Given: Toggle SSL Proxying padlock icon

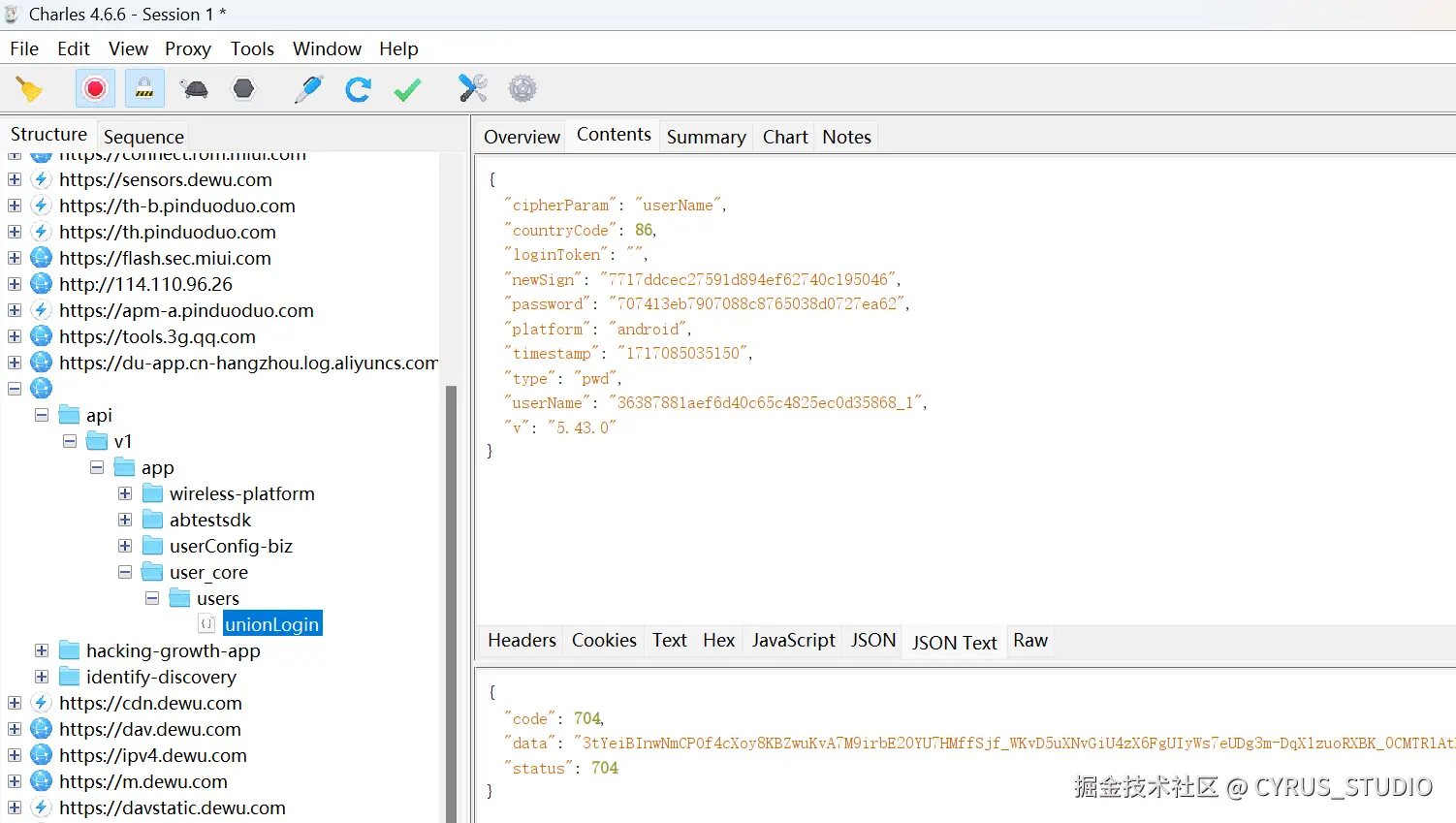Looking at the screenshot, I should click(144, 89).
